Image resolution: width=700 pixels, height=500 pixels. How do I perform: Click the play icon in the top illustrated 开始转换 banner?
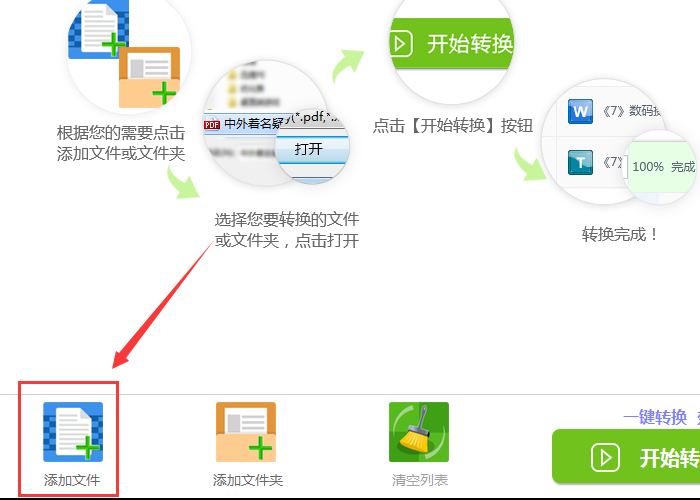(x=401, y=44)
